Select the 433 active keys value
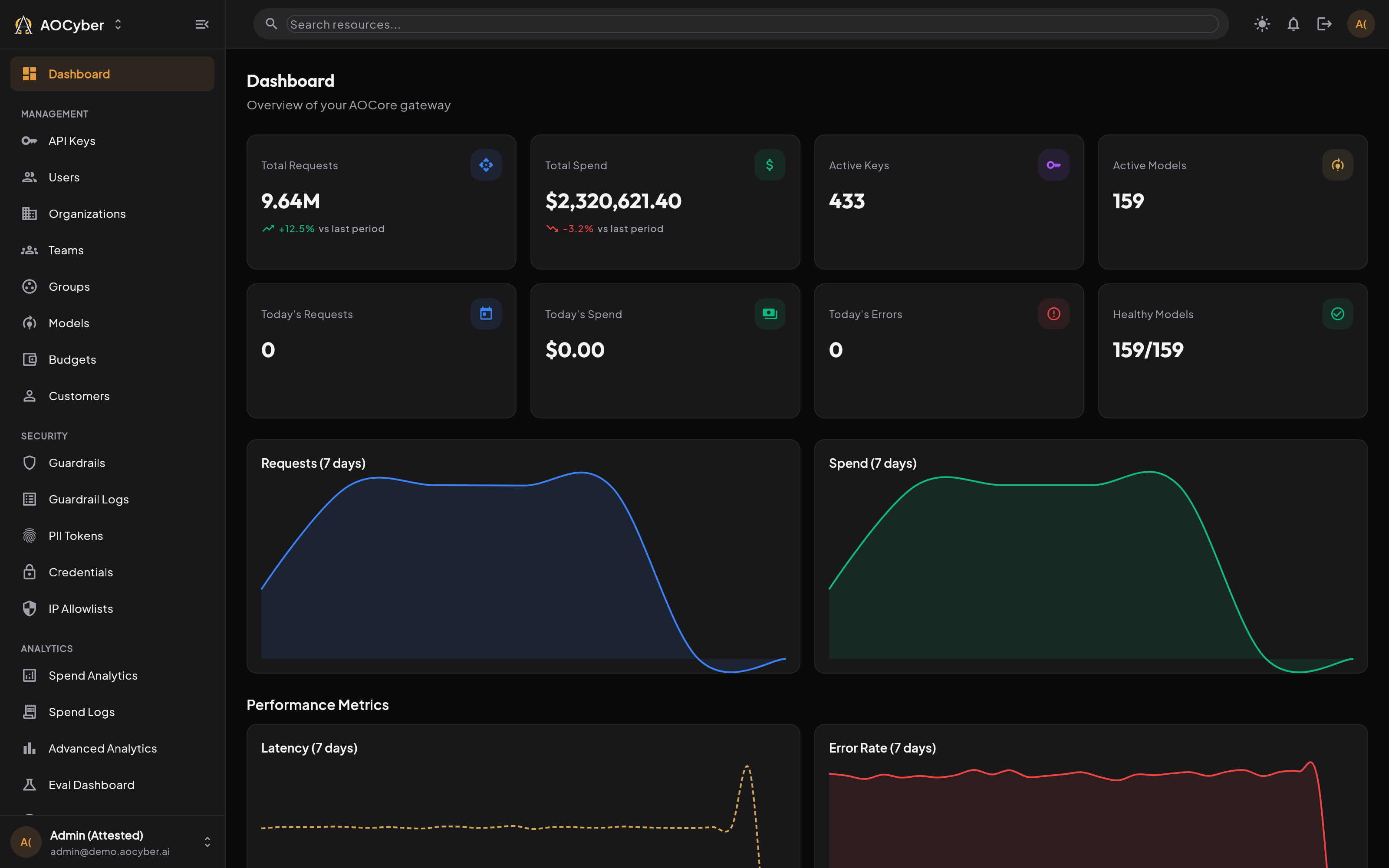 coord(846,201)
